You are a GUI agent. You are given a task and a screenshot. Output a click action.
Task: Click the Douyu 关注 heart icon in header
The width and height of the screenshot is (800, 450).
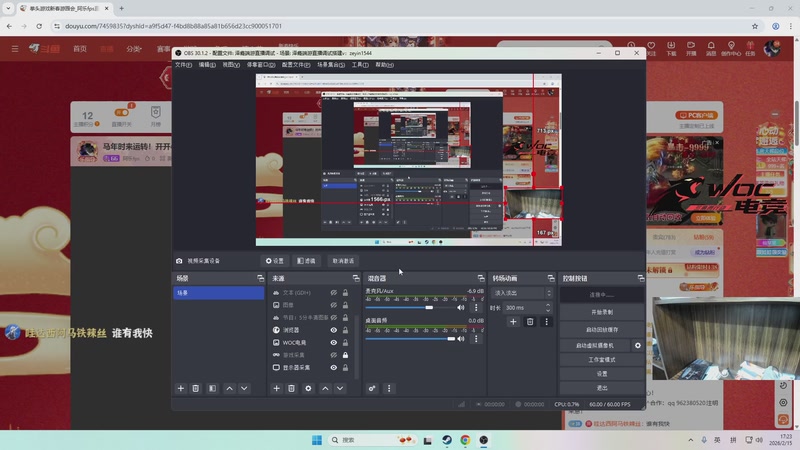651,48
